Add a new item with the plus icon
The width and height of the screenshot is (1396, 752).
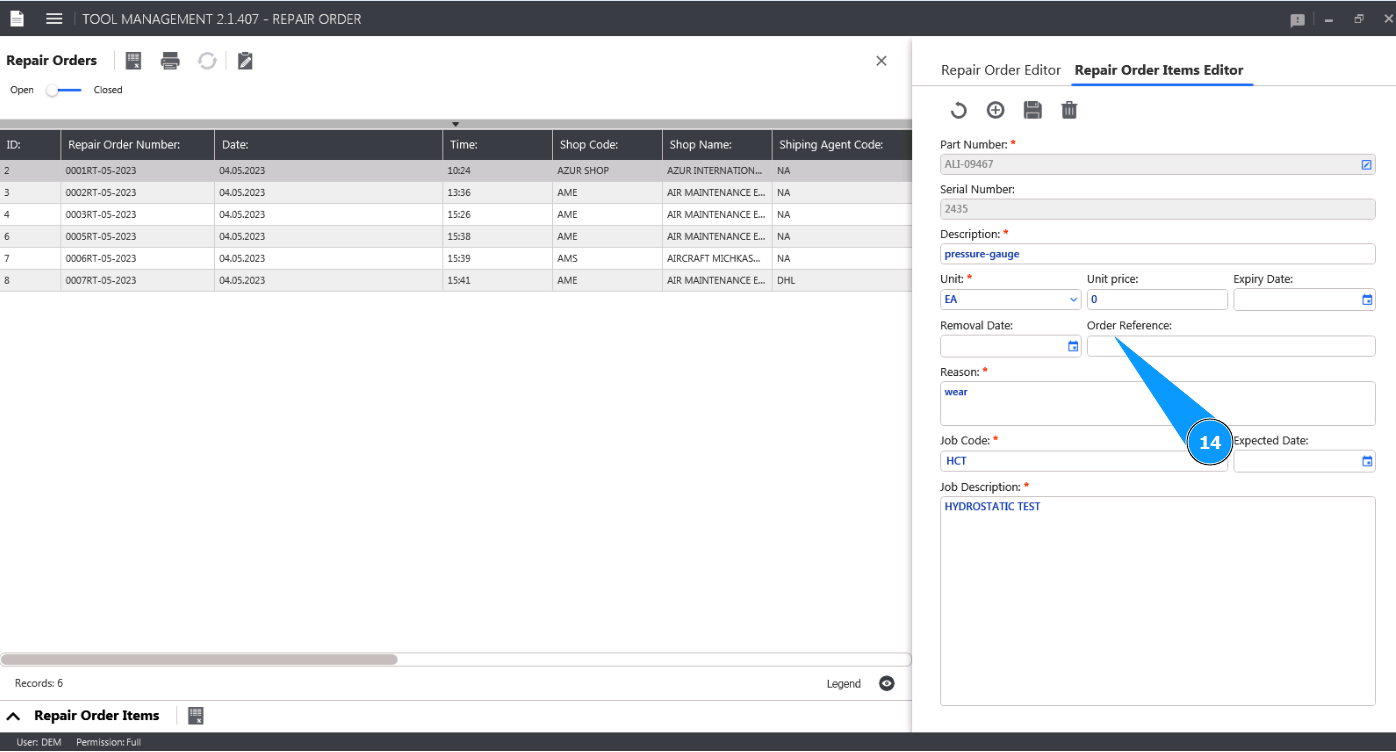[x=995, y=110]
